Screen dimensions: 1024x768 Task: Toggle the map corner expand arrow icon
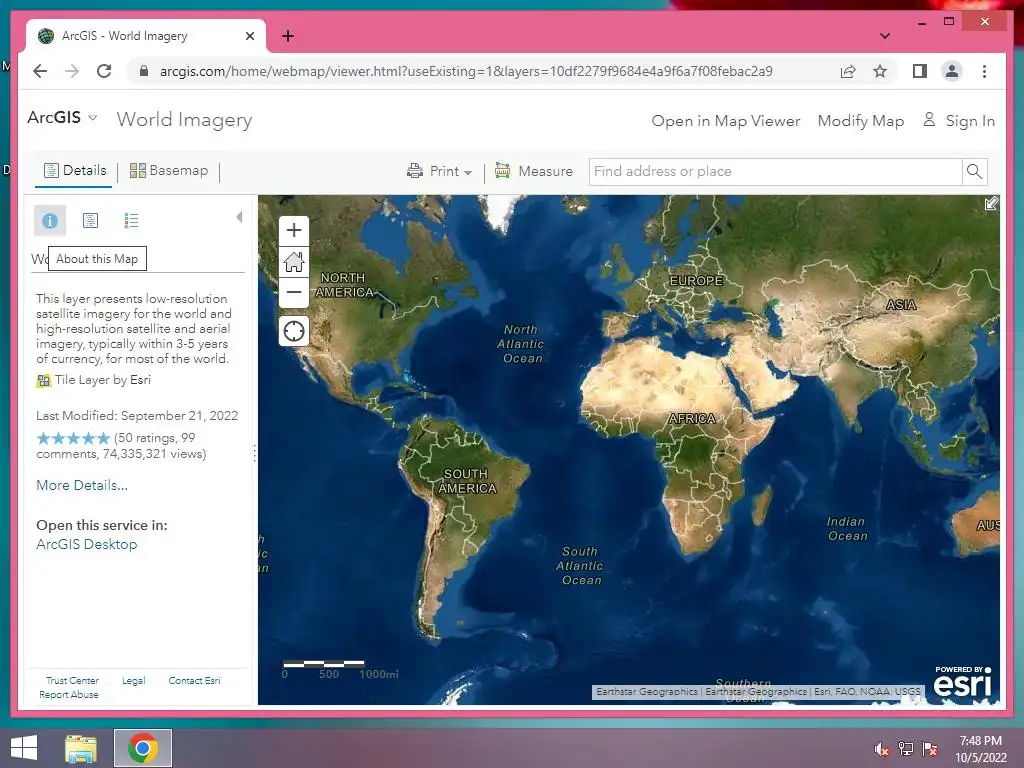(991, 204)
